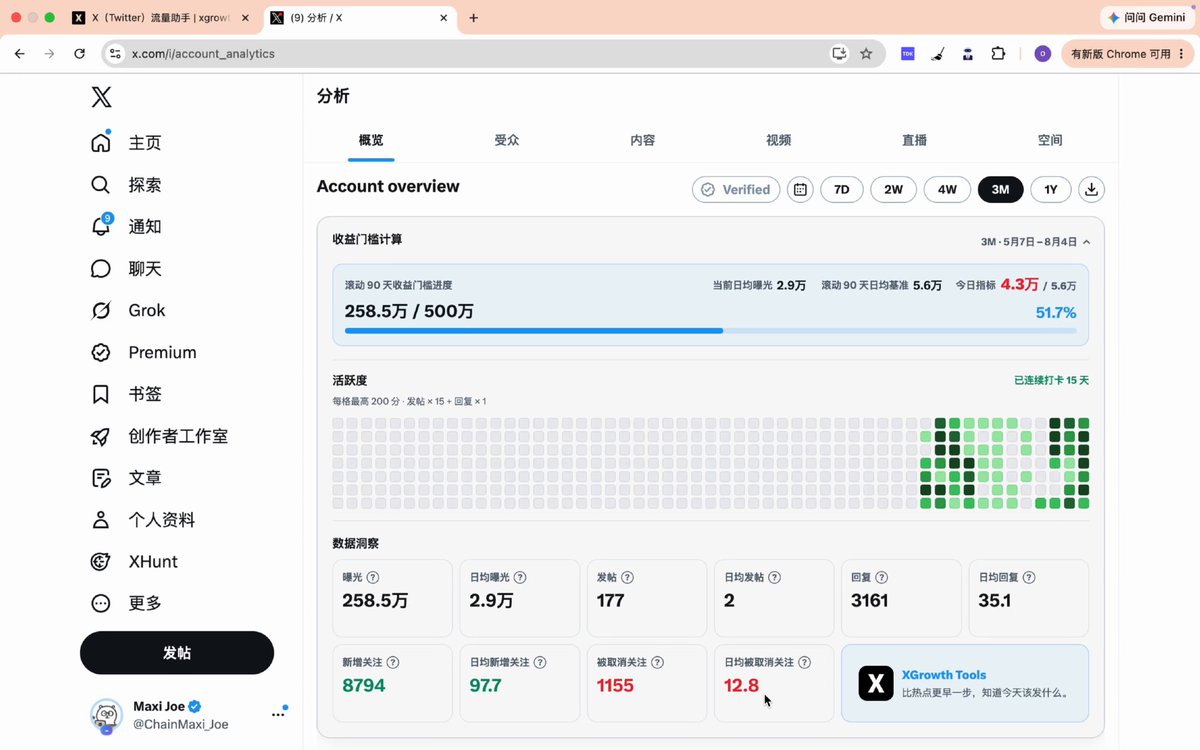Bookmark this page with the star icon
Screen dimensions: 1200x750
866,54
